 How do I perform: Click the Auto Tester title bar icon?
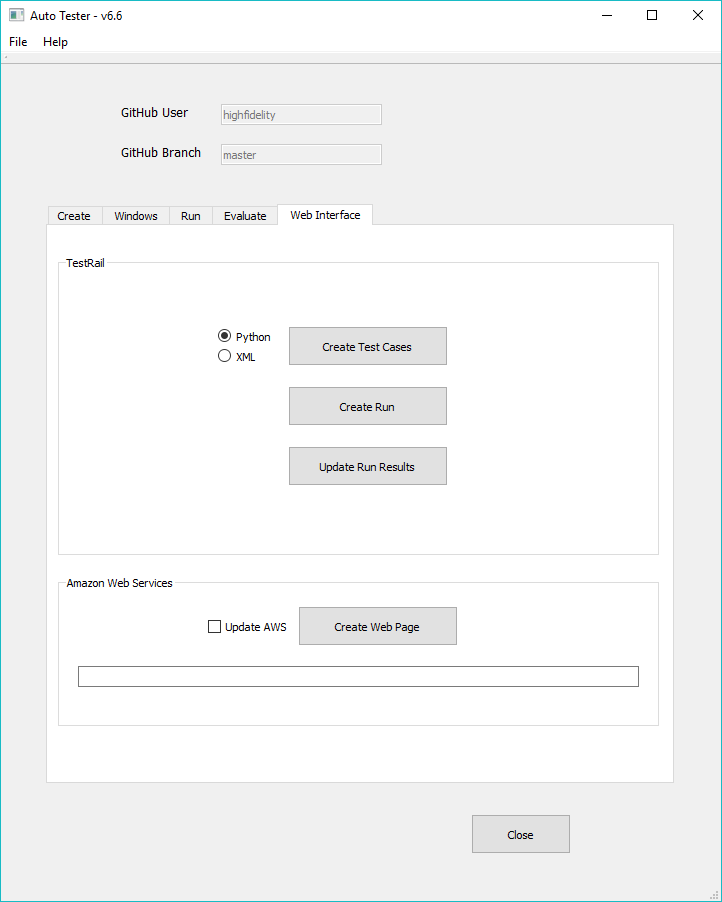(x=16, y=16)
